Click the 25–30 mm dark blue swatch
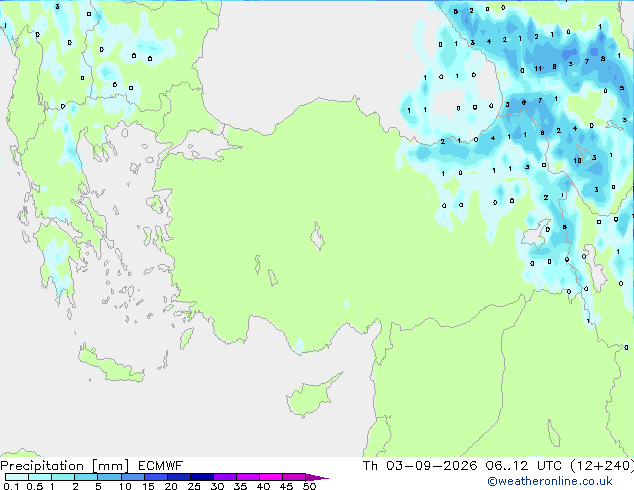The height and width of the screenshot is (490, 634). coord(202,477)
